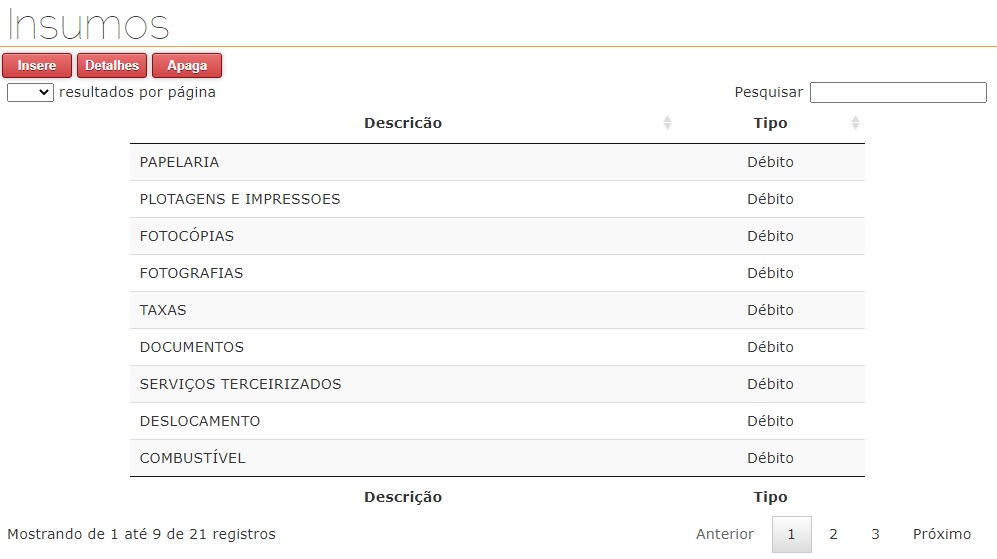Select current page 1 button
This screenshot has width=997, height=559.
[x=791, y=534]
